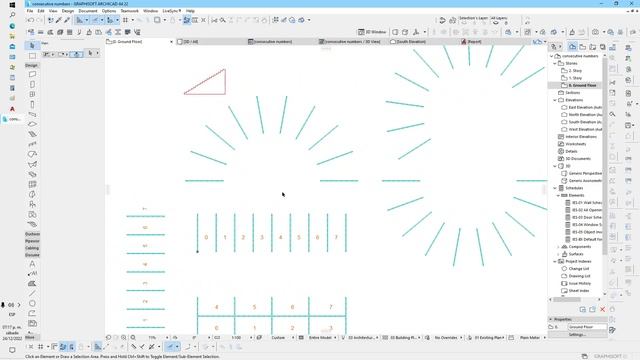Expand the Ductwork toolbox group

tap(32, 234)
